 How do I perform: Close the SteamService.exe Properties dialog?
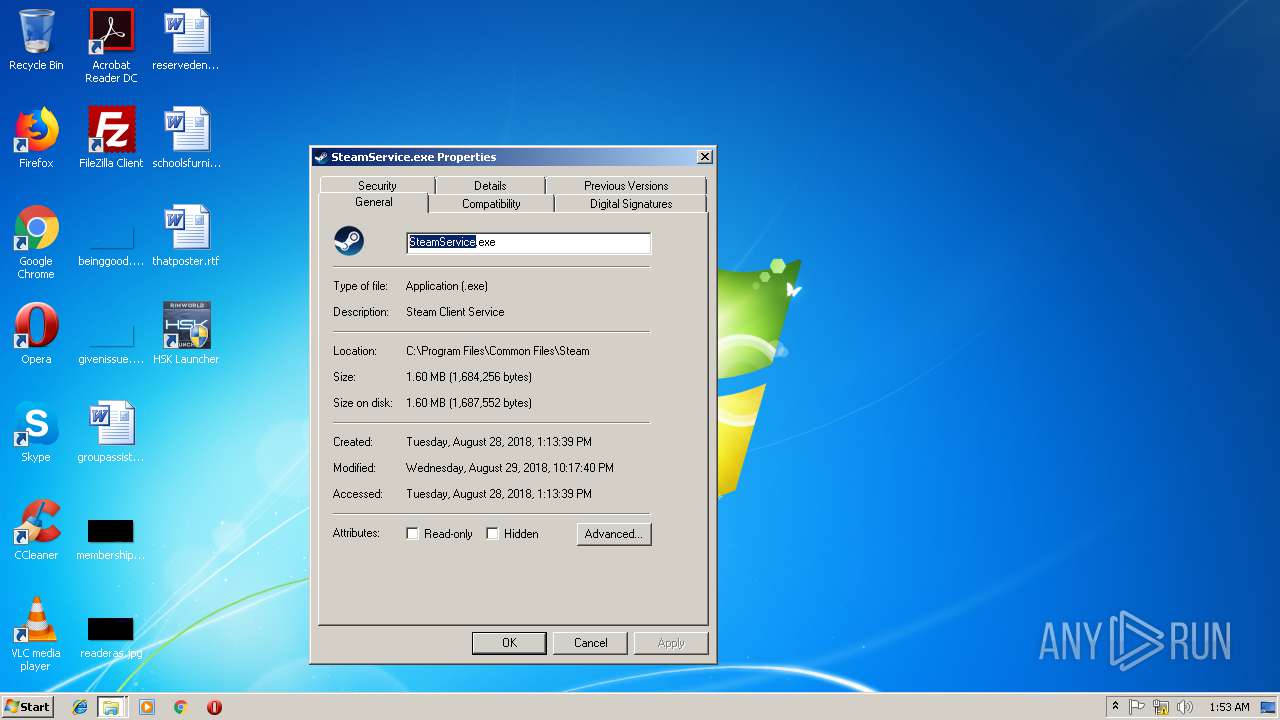[704, 157]
